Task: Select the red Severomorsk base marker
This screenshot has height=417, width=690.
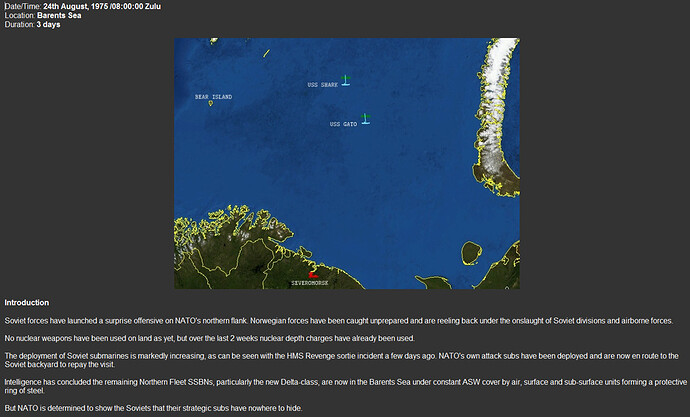Action: click(312, 273)
